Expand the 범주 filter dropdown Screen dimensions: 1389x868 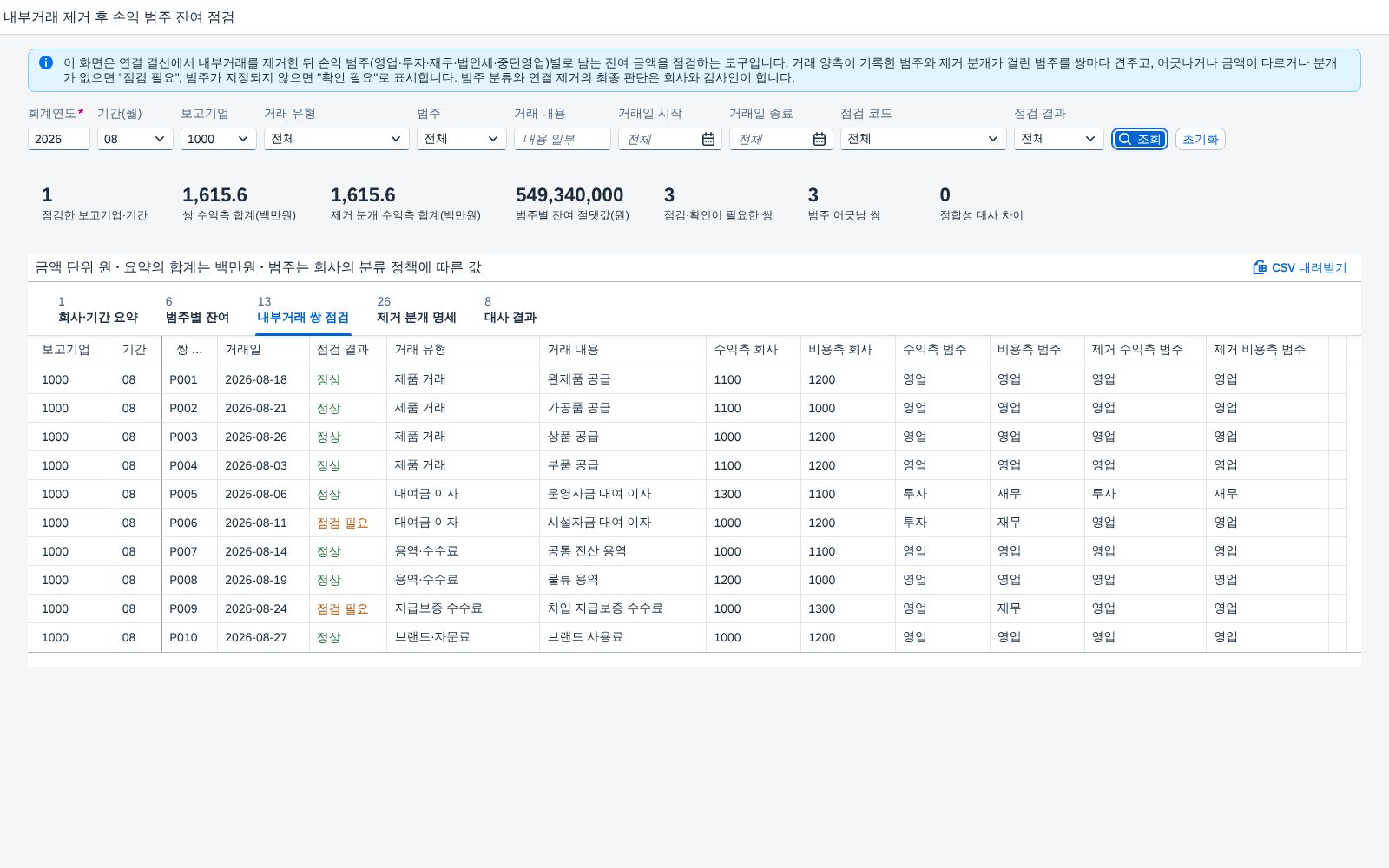(x=462, y=139)
